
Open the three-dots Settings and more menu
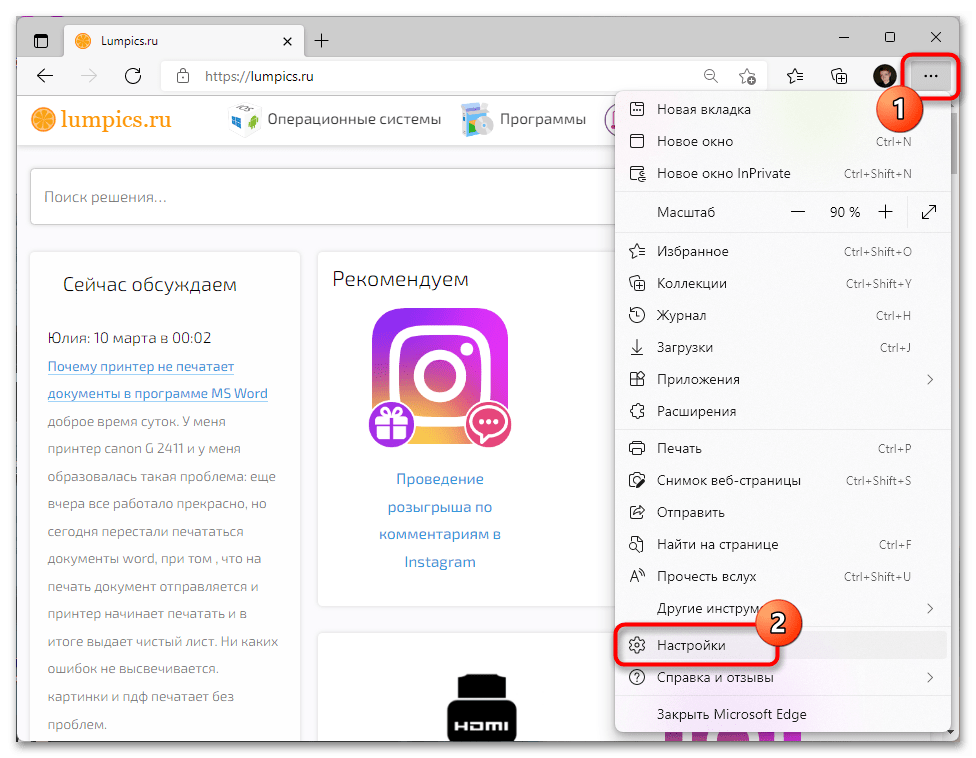pos(930,76)
